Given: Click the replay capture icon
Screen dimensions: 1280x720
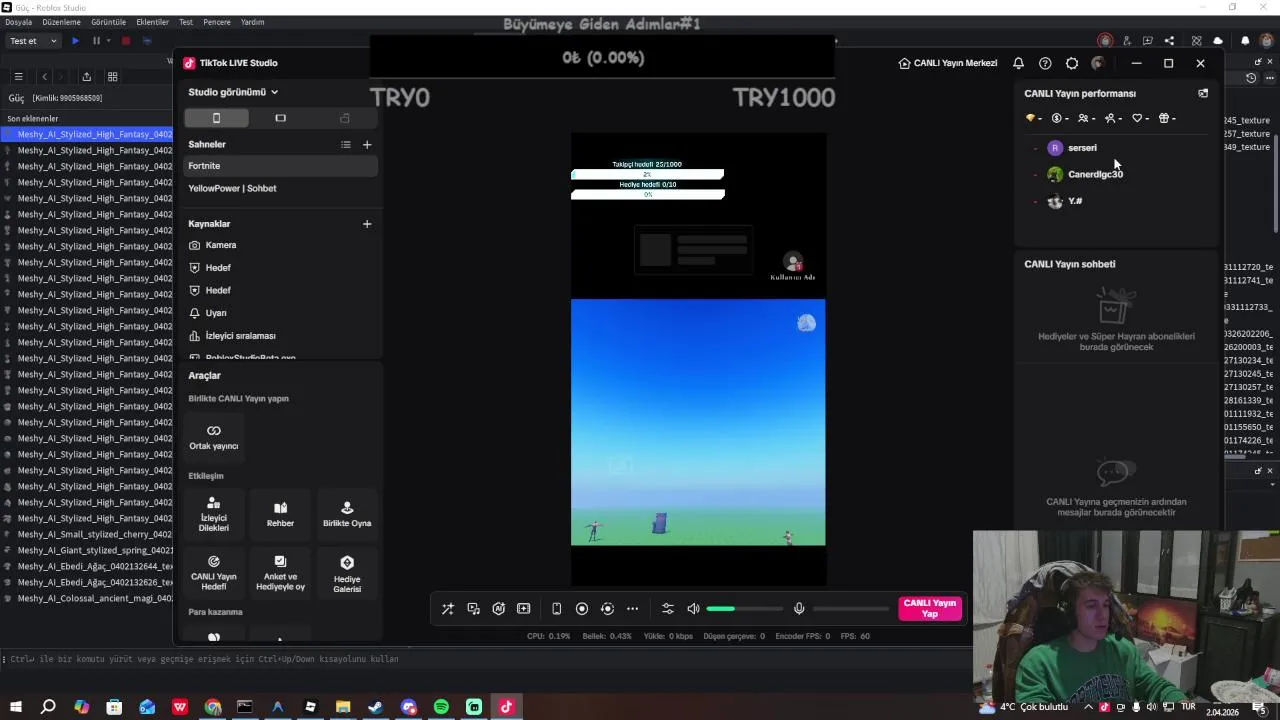Looking at the screenshot, I should coord(607,609).
